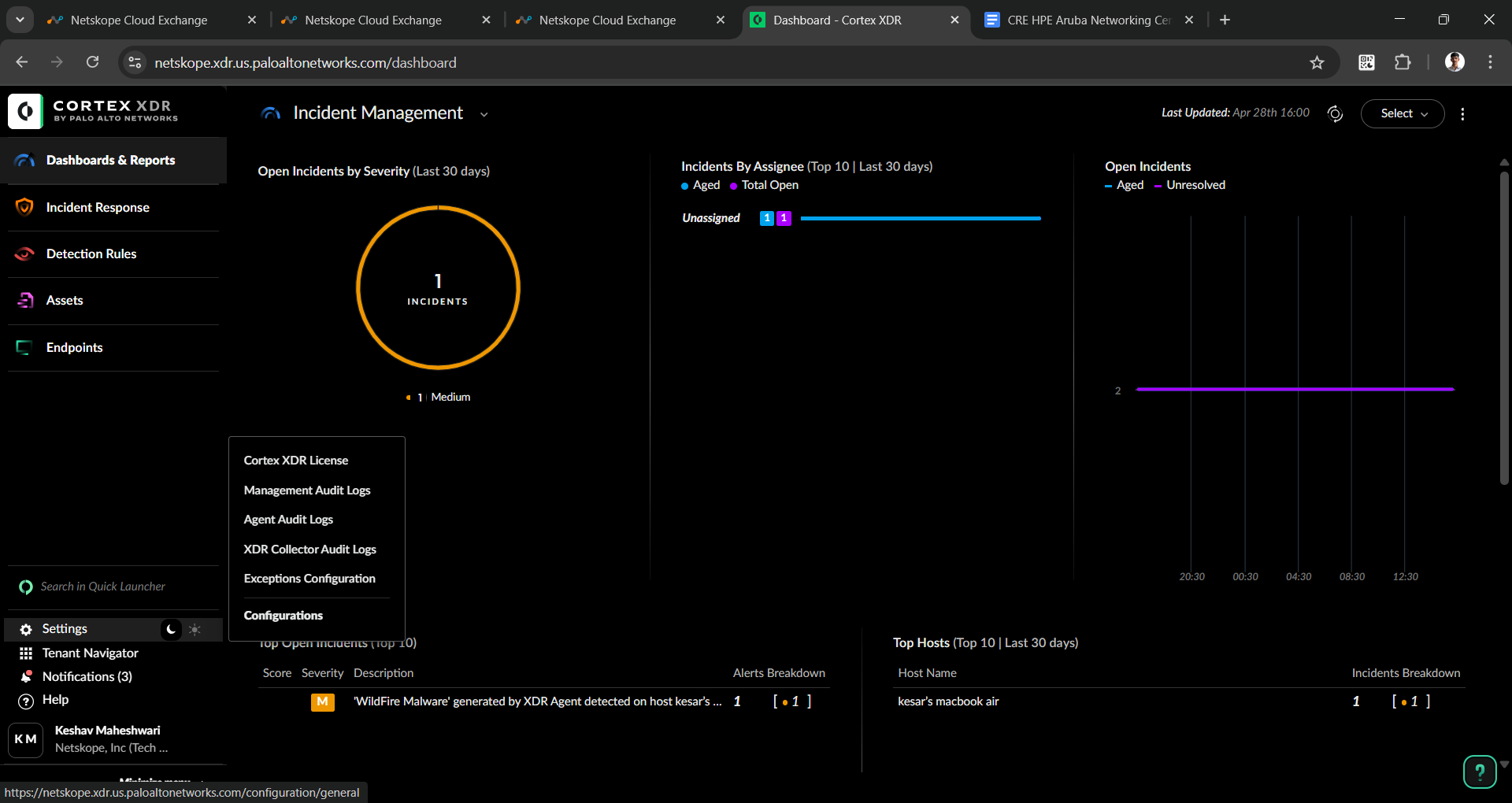Click the dashboard refresh icon
The image size is (1512, 803).
point(1335,114)
